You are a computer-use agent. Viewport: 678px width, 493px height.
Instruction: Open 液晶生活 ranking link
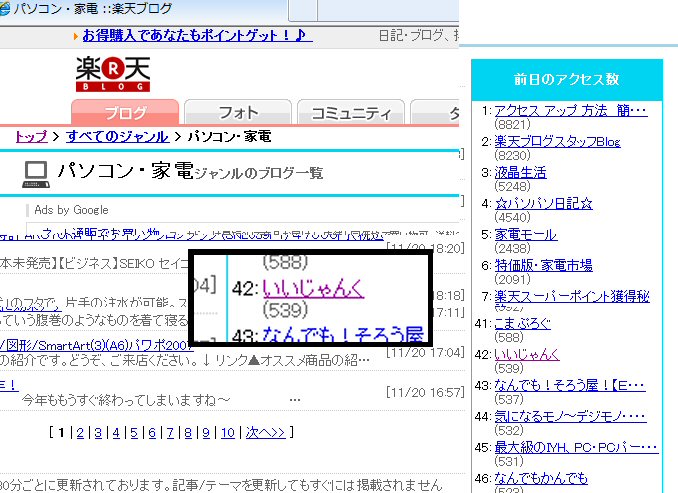(520, 173)
